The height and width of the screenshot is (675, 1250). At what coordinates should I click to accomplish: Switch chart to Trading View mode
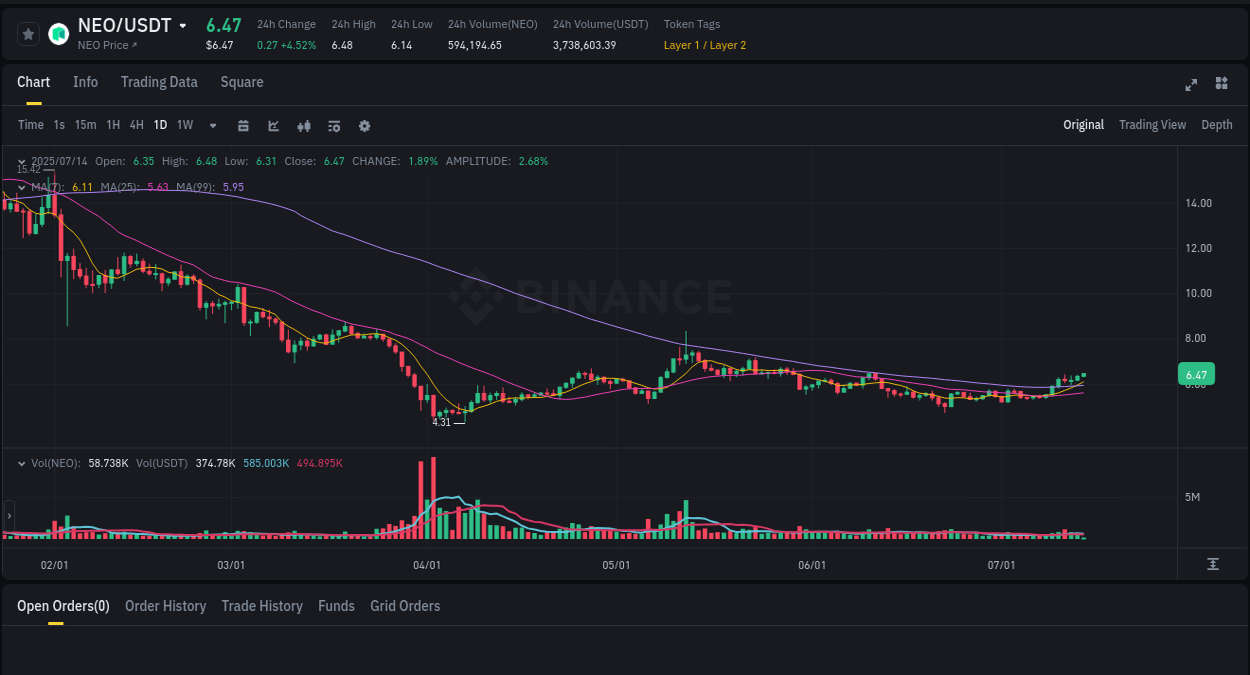pos(1152,125)
